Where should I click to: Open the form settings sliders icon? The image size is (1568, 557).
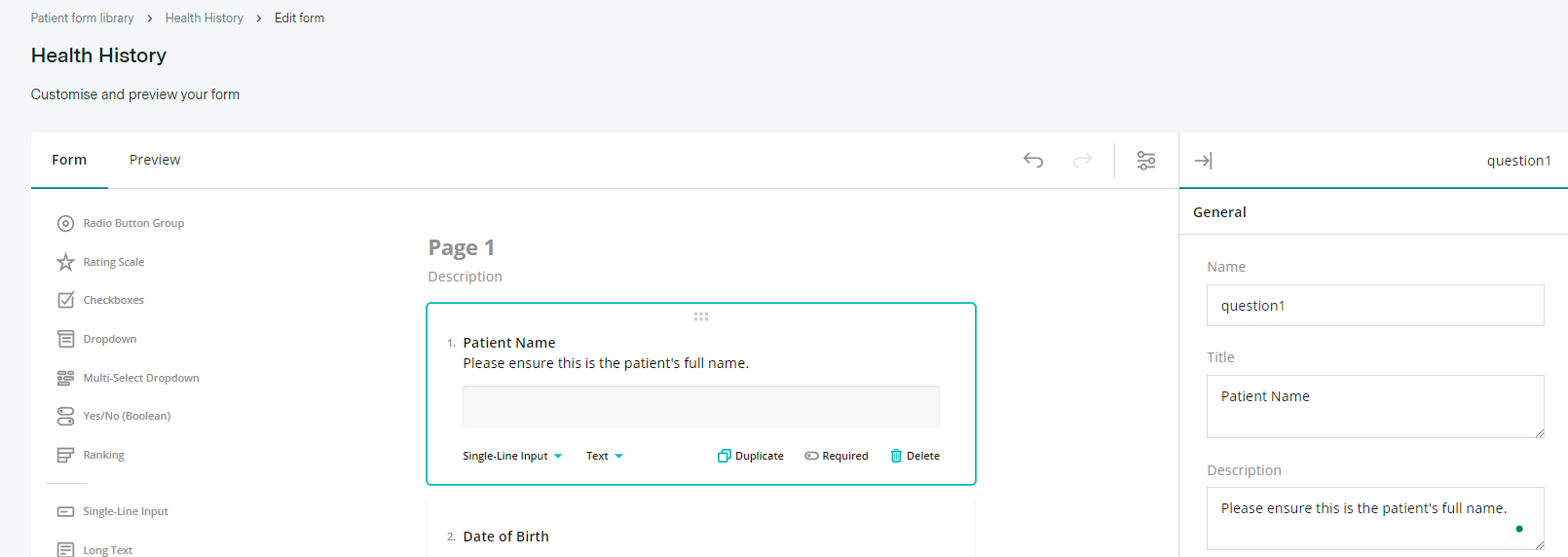pyautogui.click(x=1146, y=161)
